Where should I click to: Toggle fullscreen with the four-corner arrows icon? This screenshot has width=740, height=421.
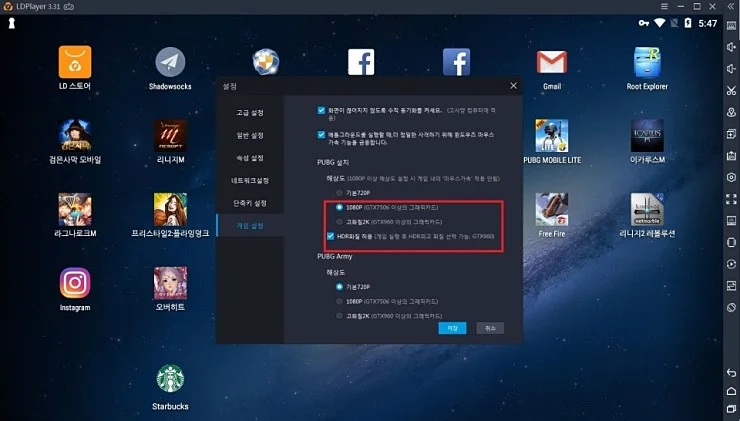(731, 199)
